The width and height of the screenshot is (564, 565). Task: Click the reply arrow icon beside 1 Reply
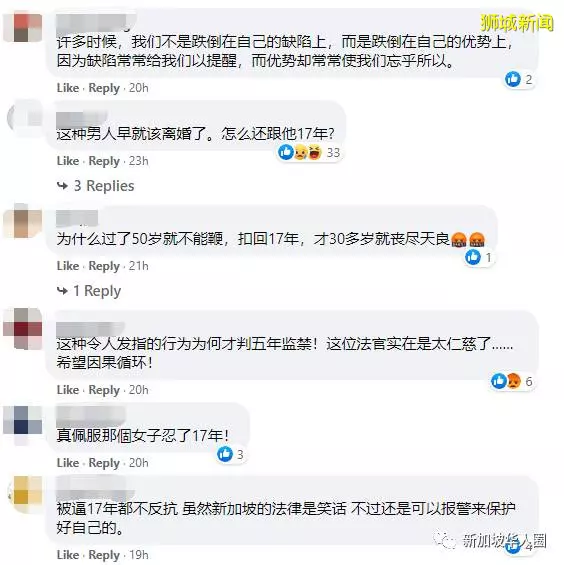click(62, 291)
